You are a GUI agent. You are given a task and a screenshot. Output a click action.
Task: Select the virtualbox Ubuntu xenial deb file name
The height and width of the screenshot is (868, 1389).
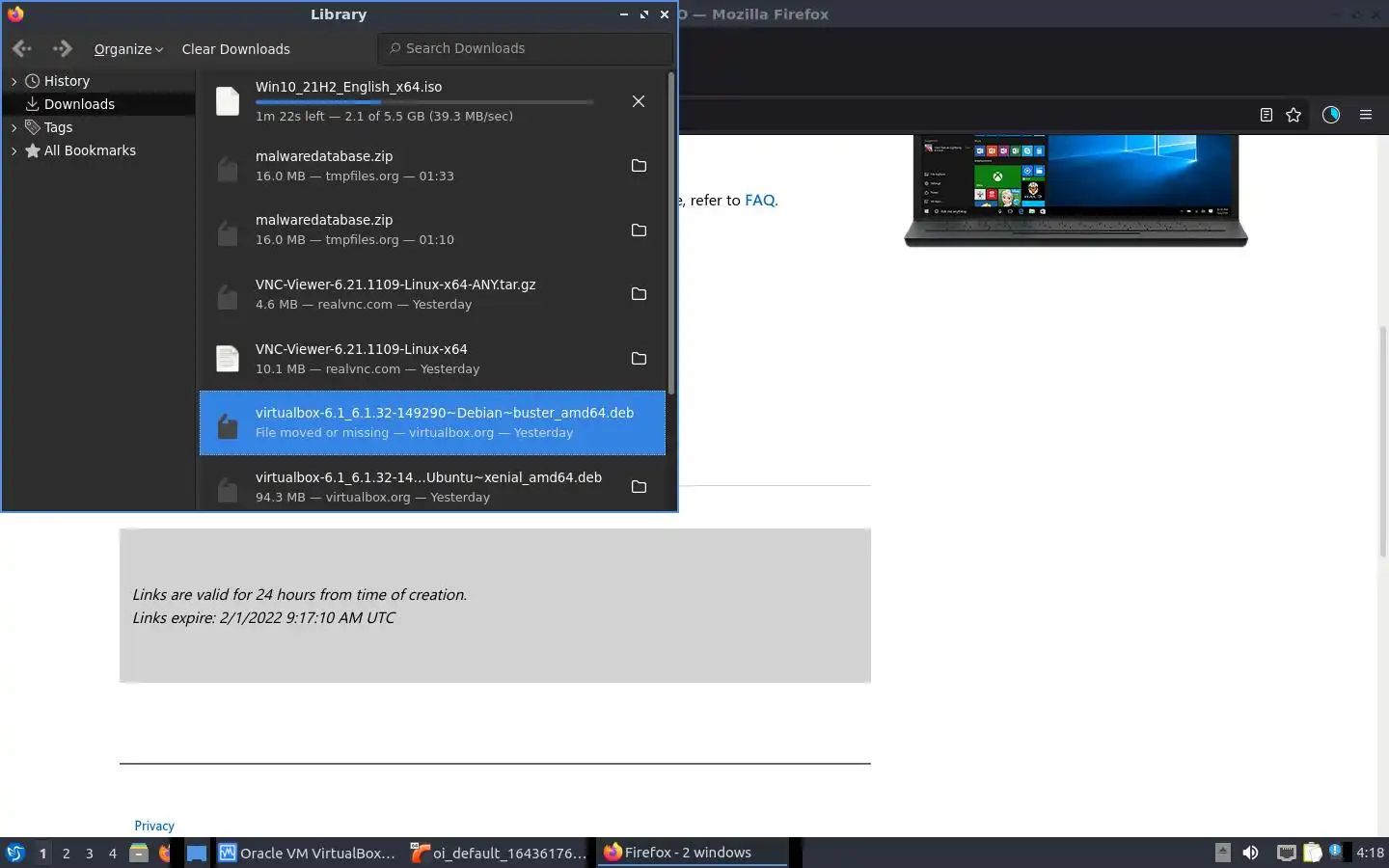[x=428, y=477]
